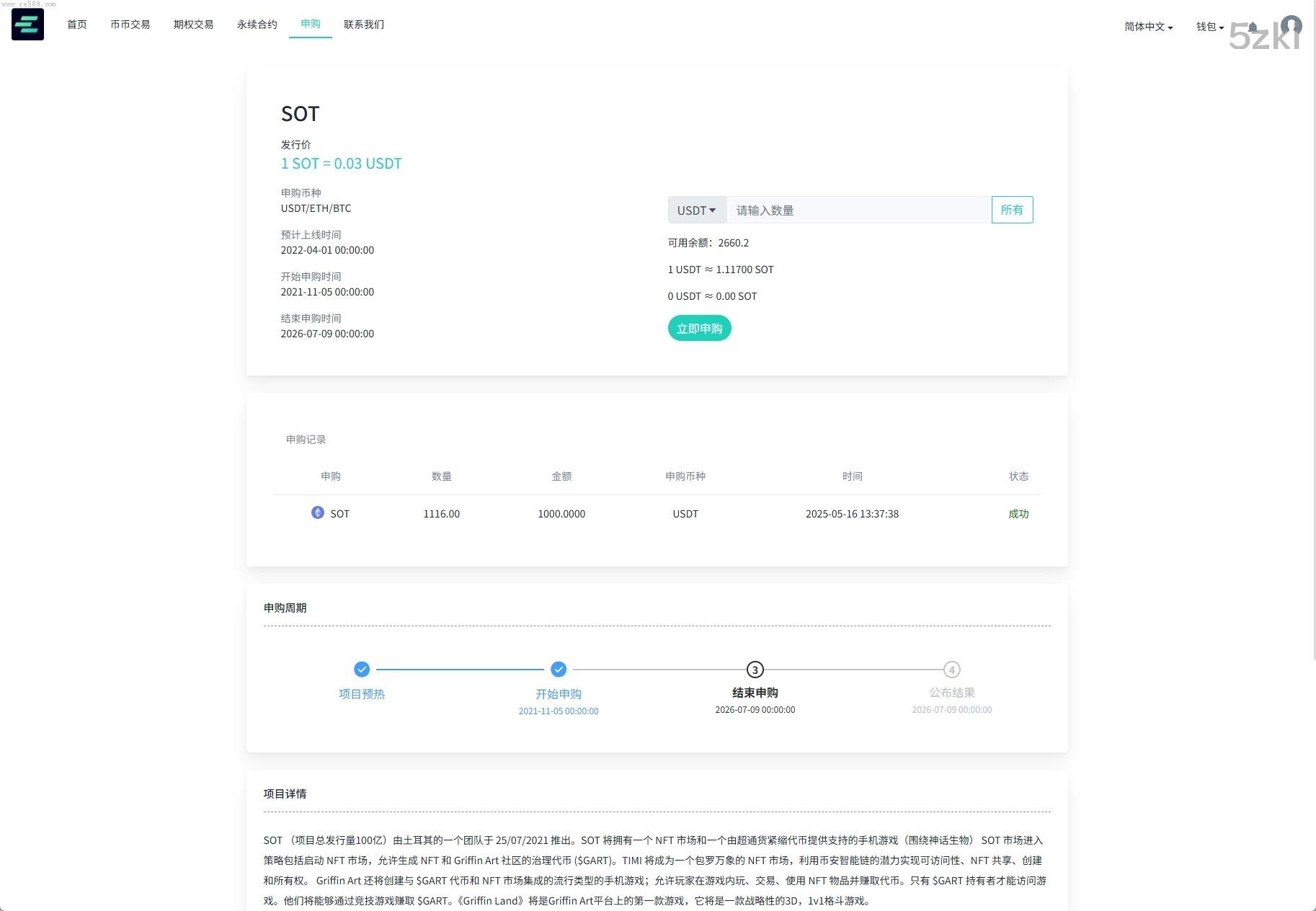Click step 3 circle for 结束申购
Image resolution: width=1316 pixels, height=911 pixels.
click(x=755, y=670)
